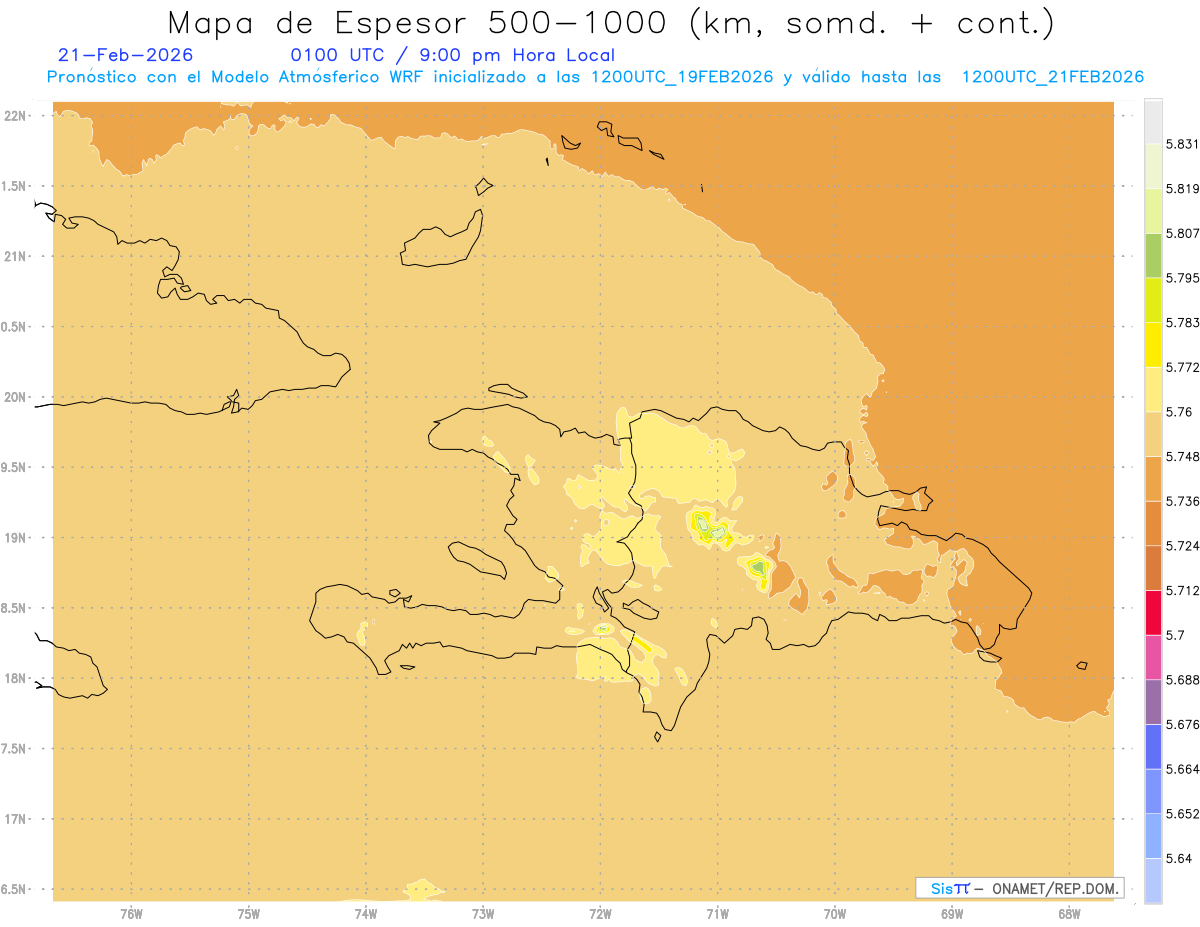Viewport: 1200px width, 927px height.
Task: Pick the pink legend swatch between 5.7 and 5.688
Action: point(1153,657)
